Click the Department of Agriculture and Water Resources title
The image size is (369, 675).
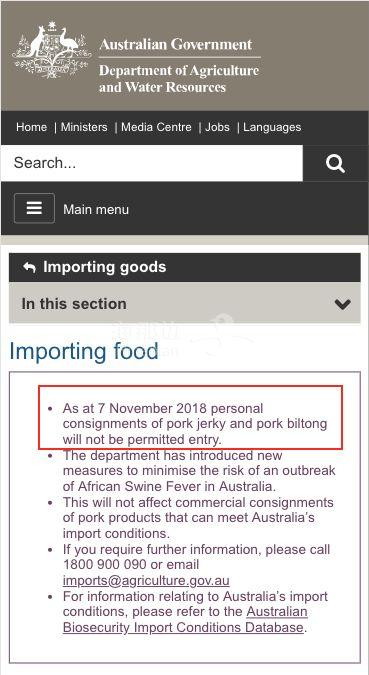pyautogui.click(x=179, y=79)
